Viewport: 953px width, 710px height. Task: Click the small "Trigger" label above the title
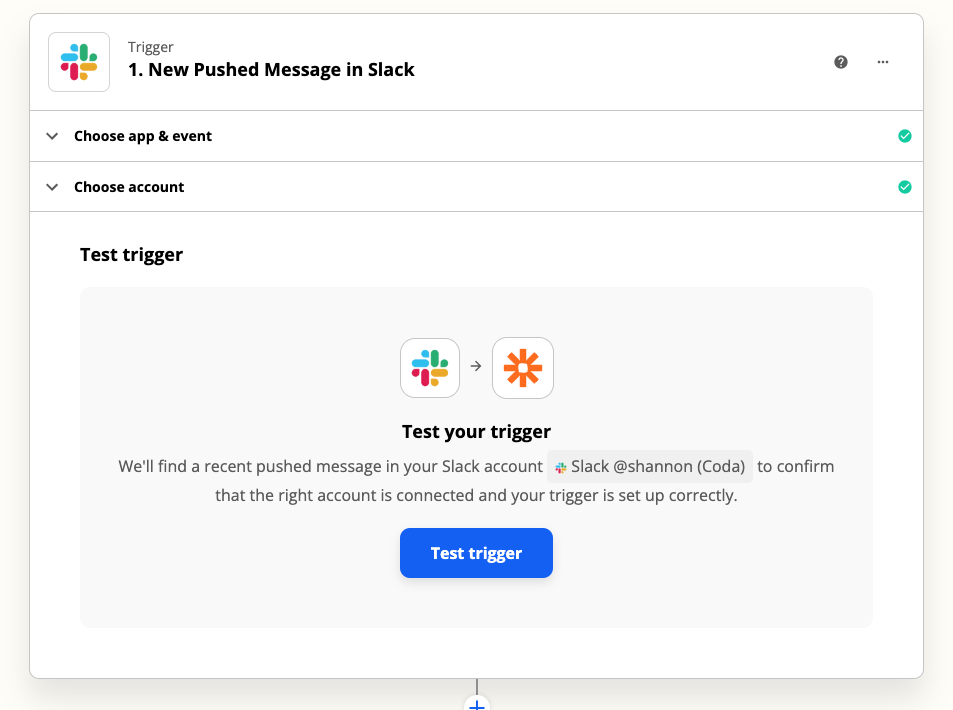point(151,47)
